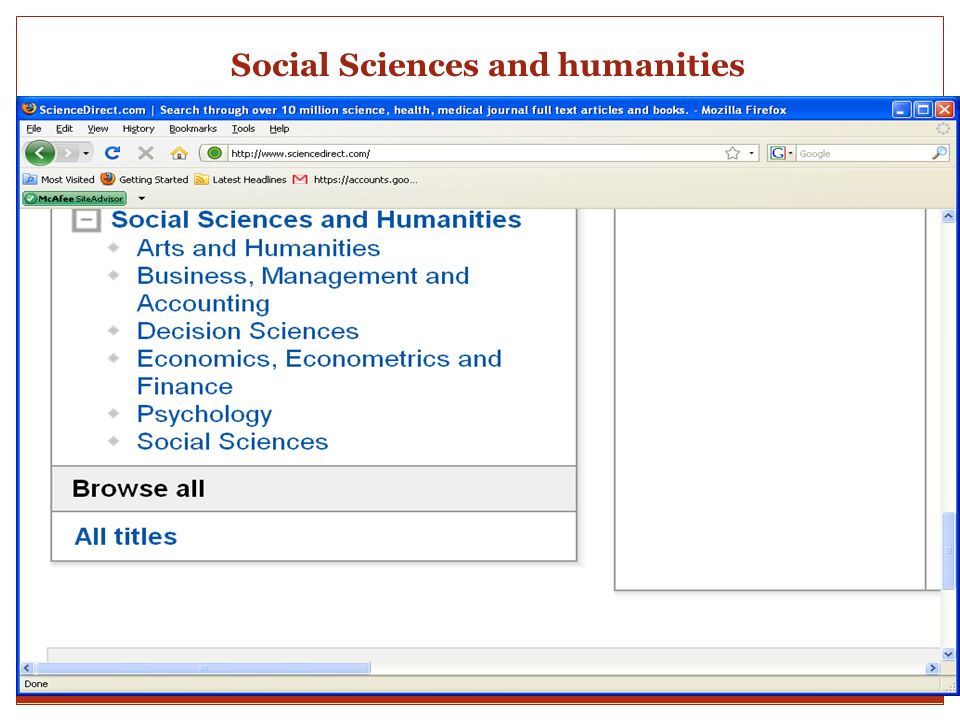Open the Google search engine selector
The width and height of the screenshot is (960, 720).
pos(781,153)
